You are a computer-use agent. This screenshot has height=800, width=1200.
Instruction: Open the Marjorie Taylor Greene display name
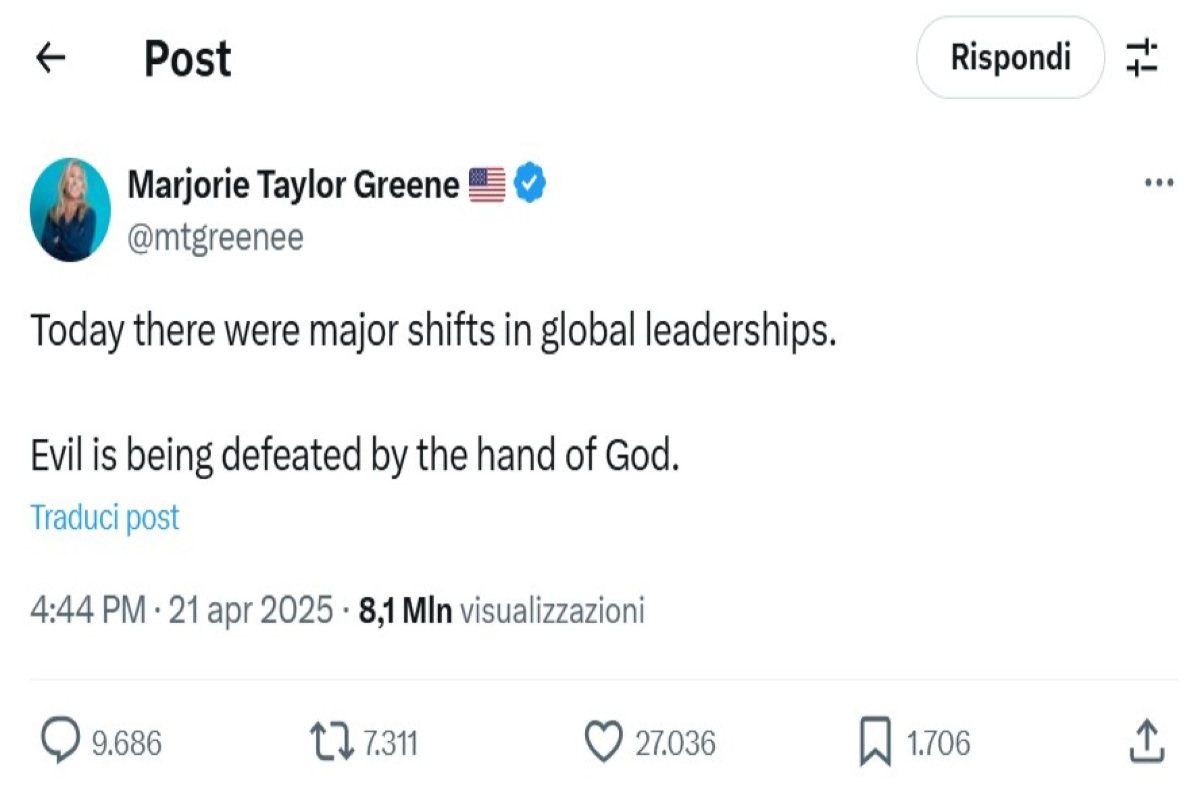(x=293, y=184)
